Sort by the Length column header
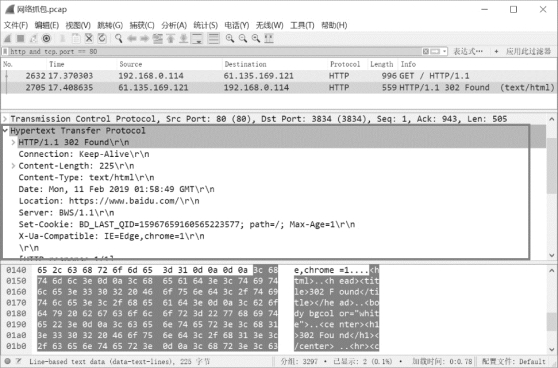The width and height of the screenshot is (558, 368). pos(383,64)
